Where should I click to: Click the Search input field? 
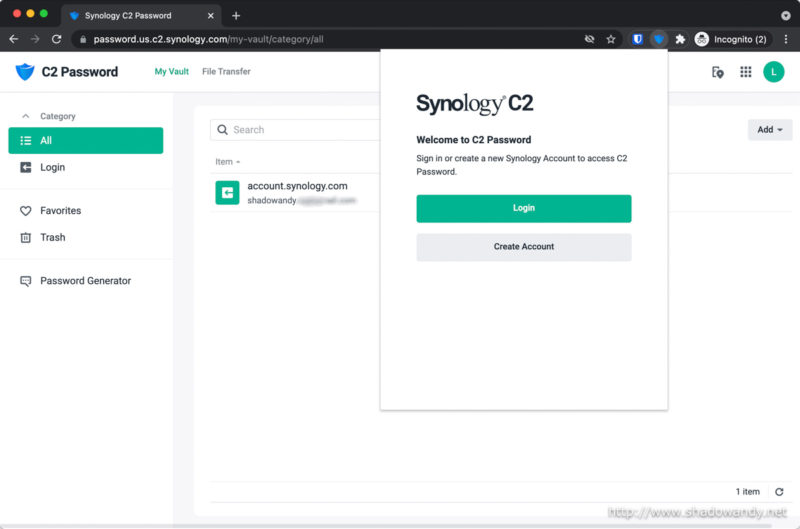[x=296, y=130]
